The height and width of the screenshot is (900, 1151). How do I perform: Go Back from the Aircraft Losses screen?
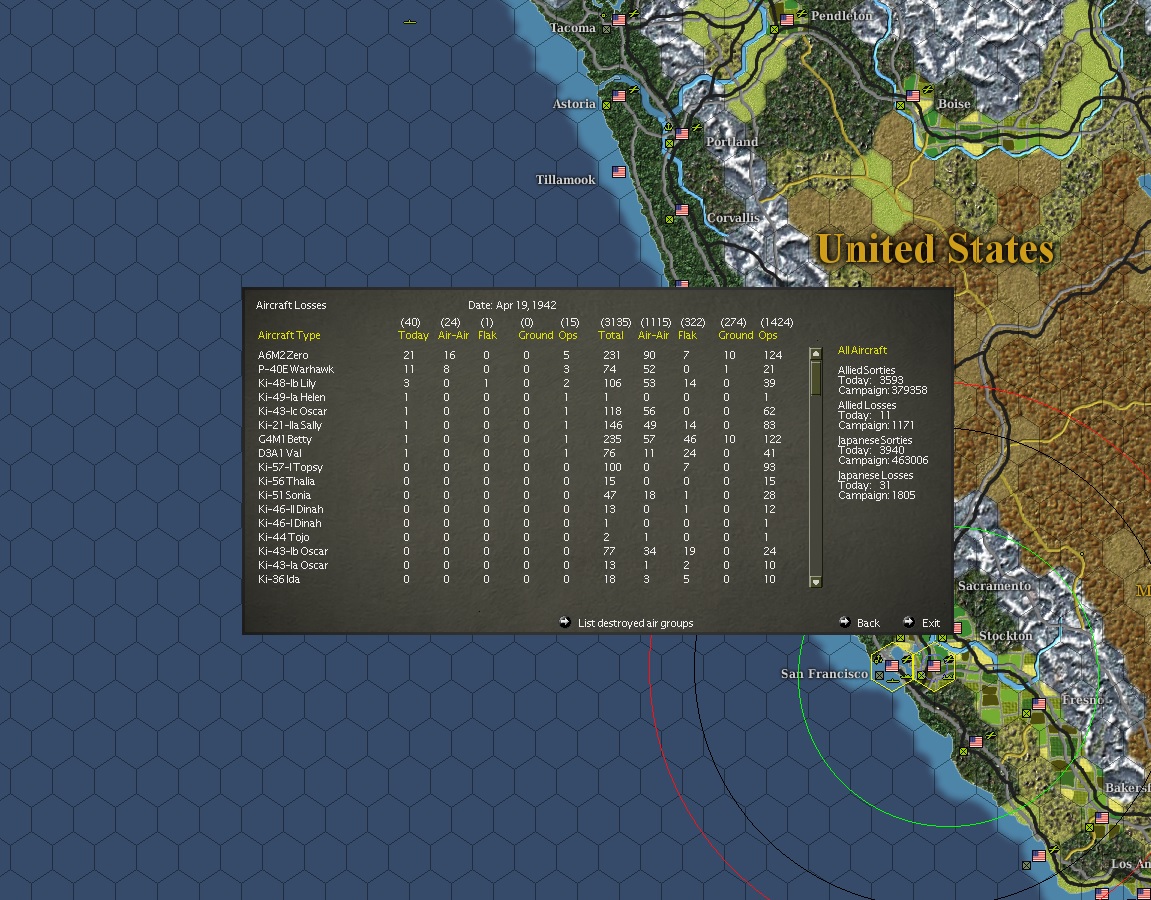coord(860,623)
